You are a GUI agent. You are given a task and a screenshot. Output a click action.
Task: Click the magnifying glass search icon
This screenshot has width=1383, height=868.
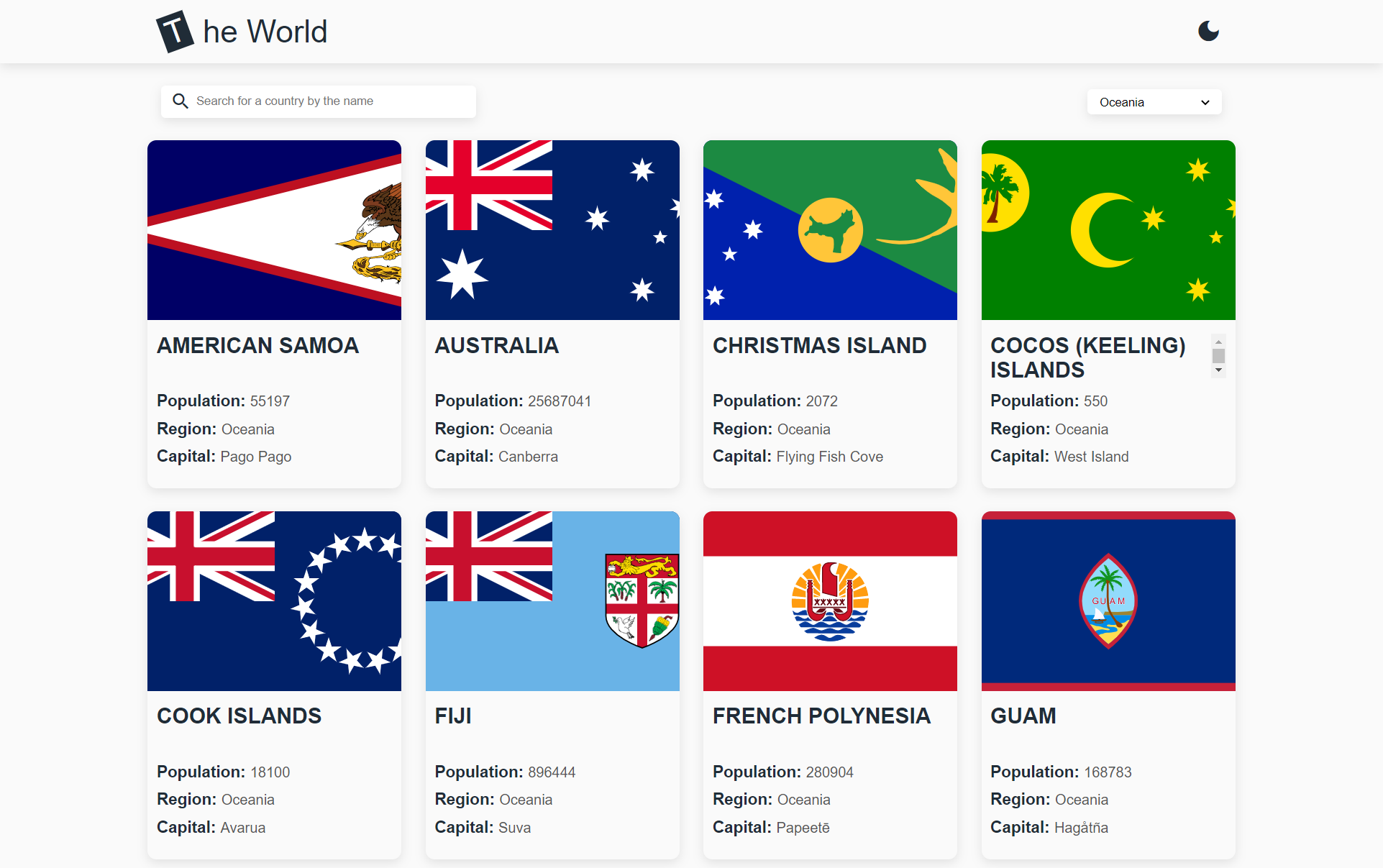(x=181, y=101)
